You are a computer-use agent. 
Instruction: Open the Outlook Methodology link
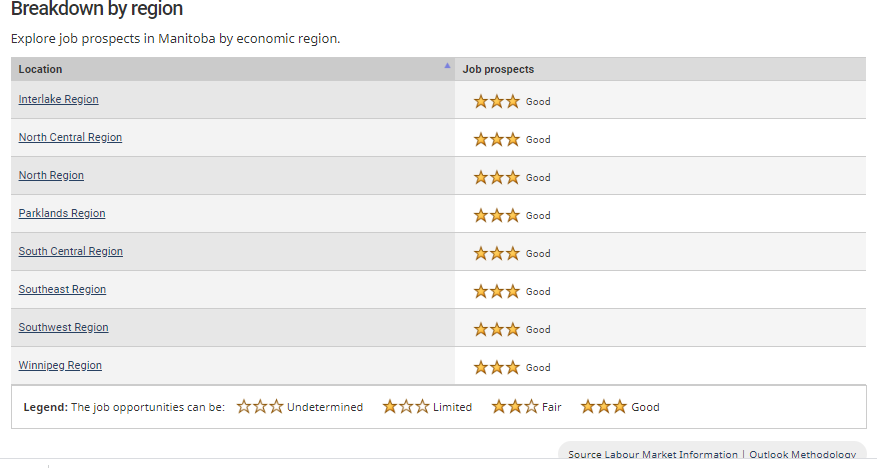pyautogui.click(x=802, y=455)
